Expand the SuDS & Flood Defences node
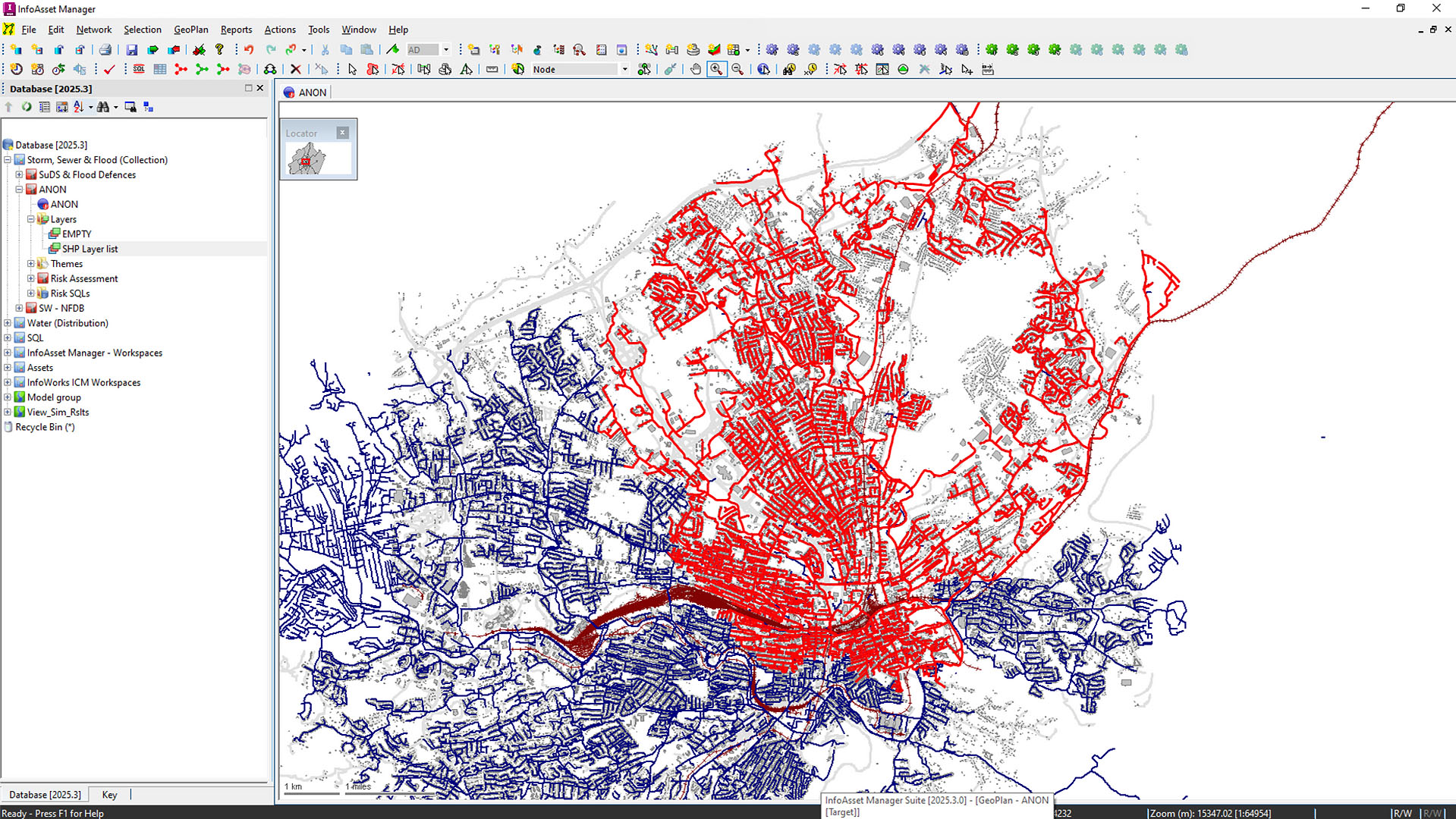The image size is (1456, 819). click(20, 175)
